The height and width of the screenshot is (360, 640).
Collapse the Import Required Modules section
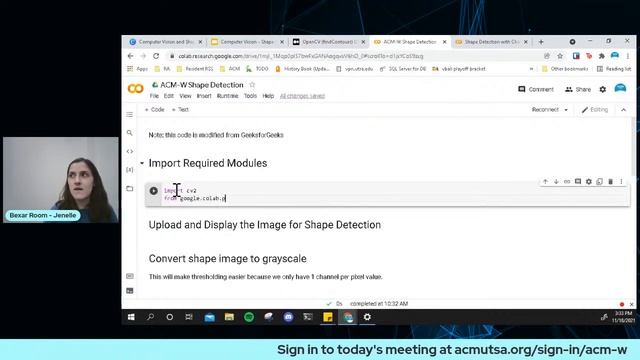click(x=142, y=163)
